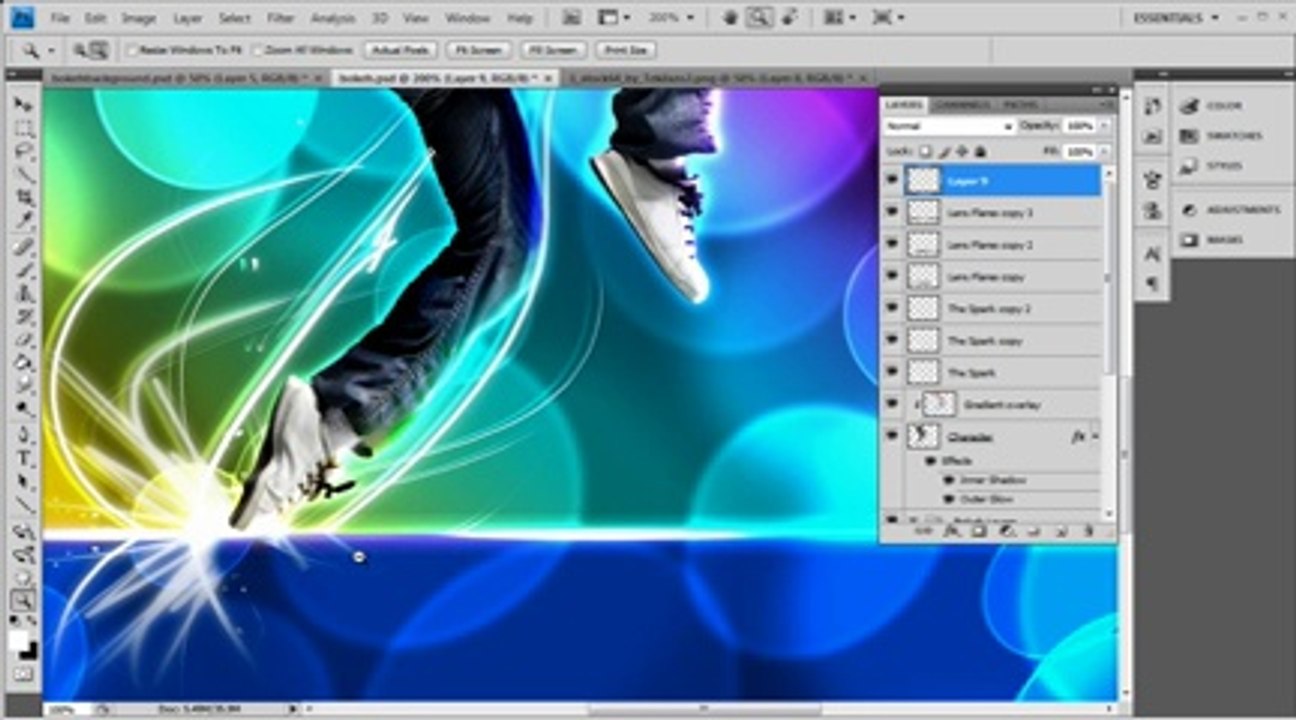This screenshot has width=1296, height=720.
Task: Select the Eraser tool
Action: [x=23, y=340]
